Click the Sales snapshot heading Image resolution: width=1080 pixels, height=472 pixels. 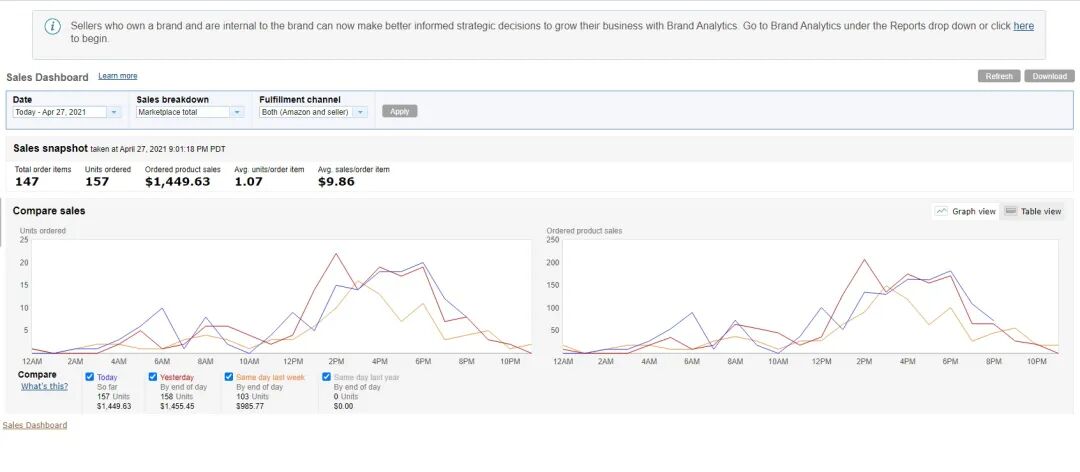pos(50,148)
